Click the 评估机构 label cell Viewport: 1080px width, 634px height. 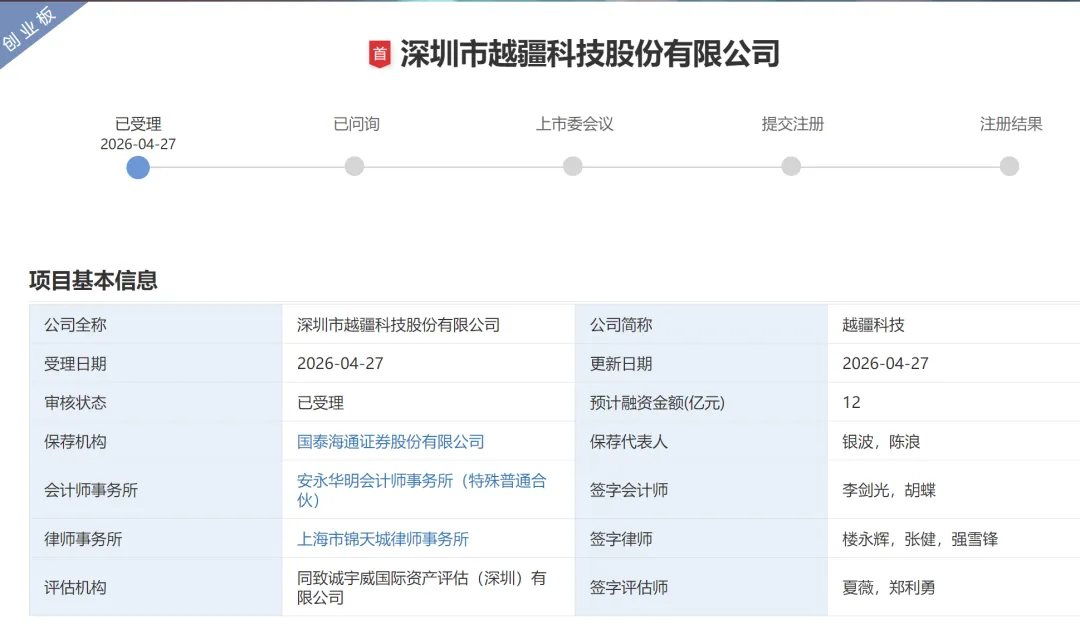pyautogui.click(x=156, y=587)
